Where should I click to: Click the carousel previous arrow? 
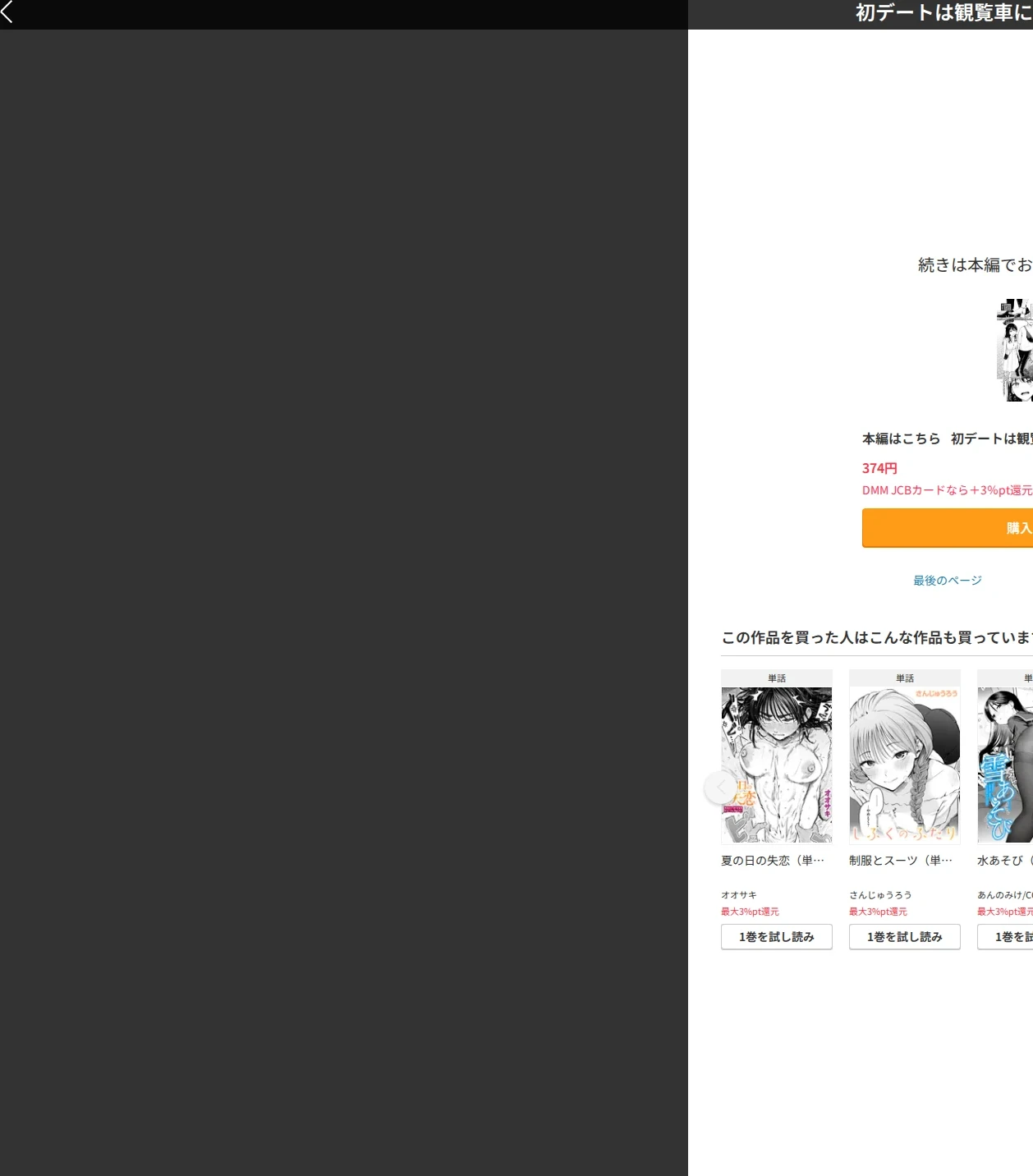click(720, 788)
